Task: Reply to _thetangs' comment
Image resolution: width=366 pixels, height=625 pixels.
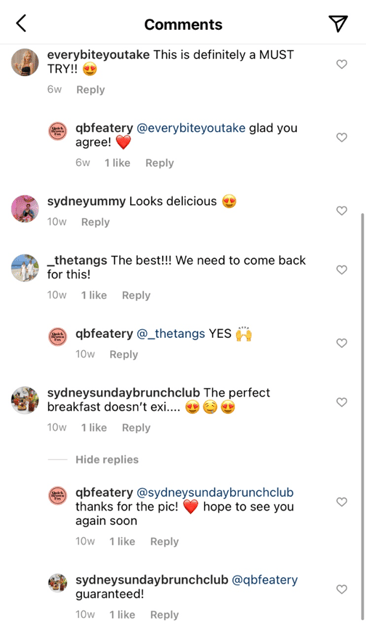Action: (136, 295)
